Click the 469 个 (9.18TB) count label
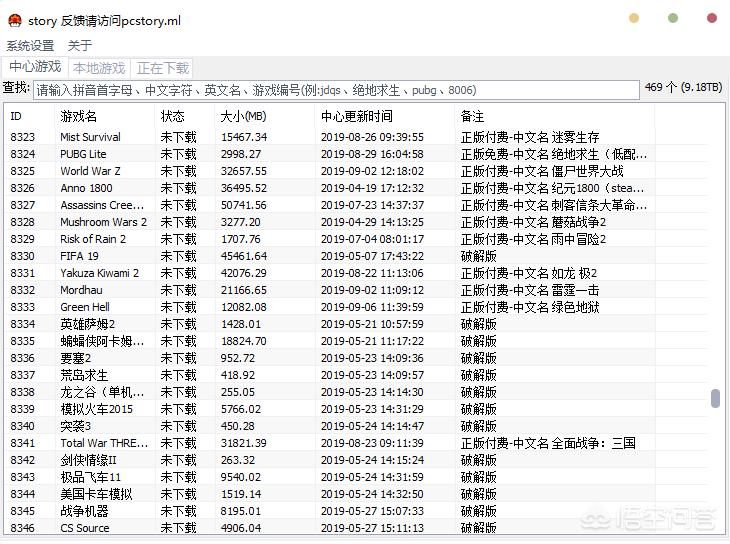Screen dimensions: 730x544 tap(683, 87)
